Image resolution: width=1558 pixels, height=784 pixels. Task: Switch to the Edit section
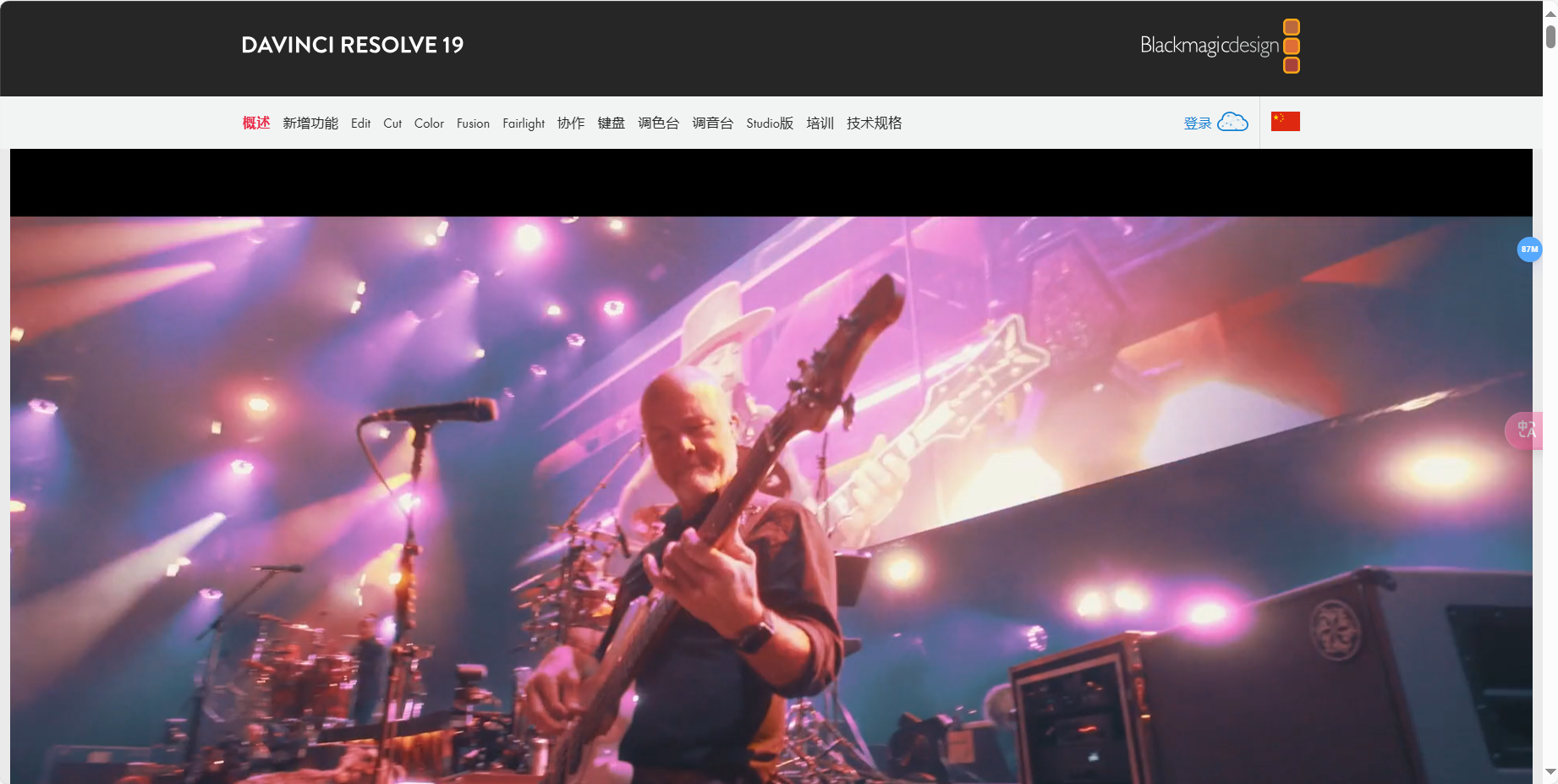[360, 123]
